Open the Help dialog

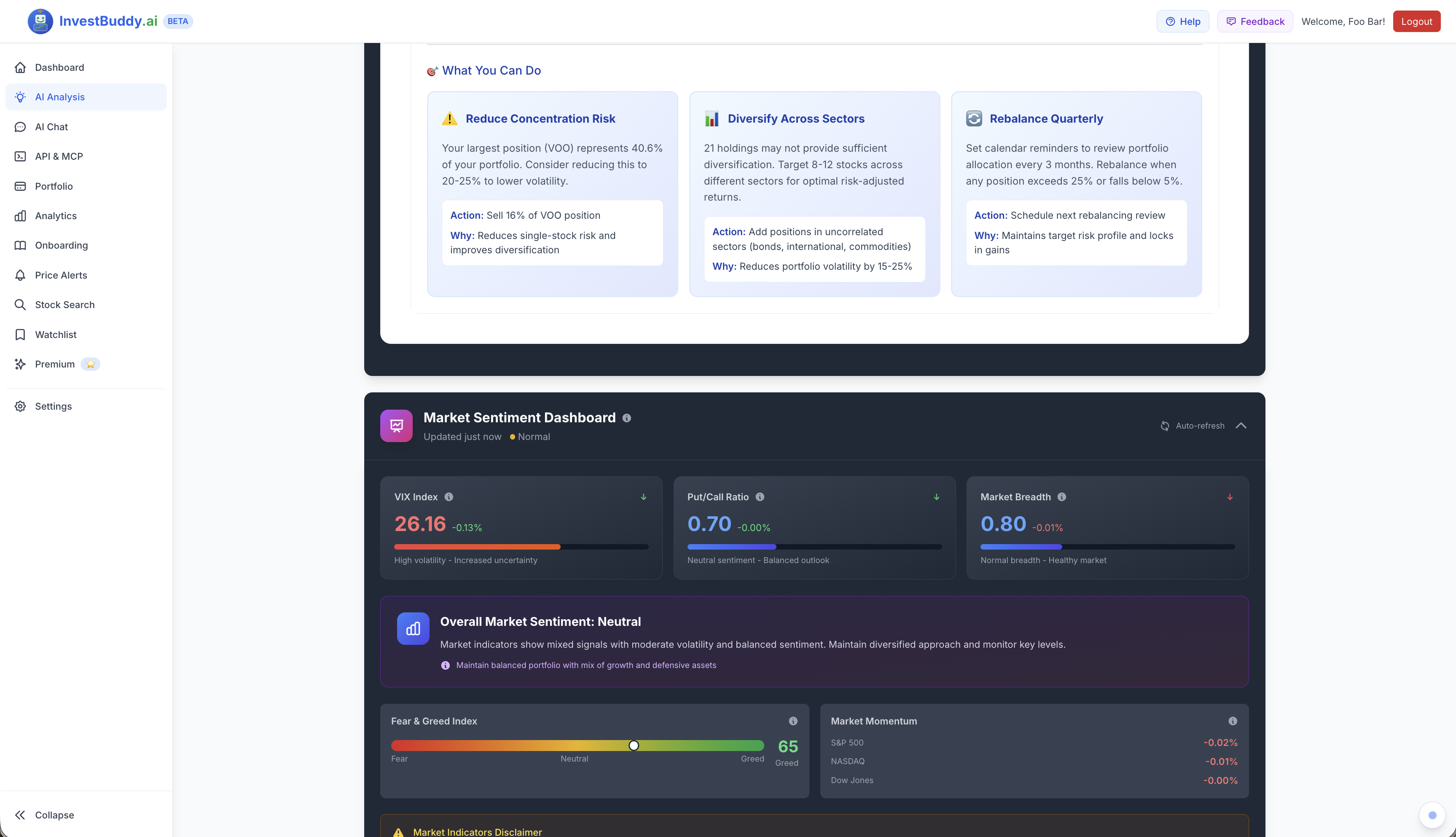point(1182,21)
